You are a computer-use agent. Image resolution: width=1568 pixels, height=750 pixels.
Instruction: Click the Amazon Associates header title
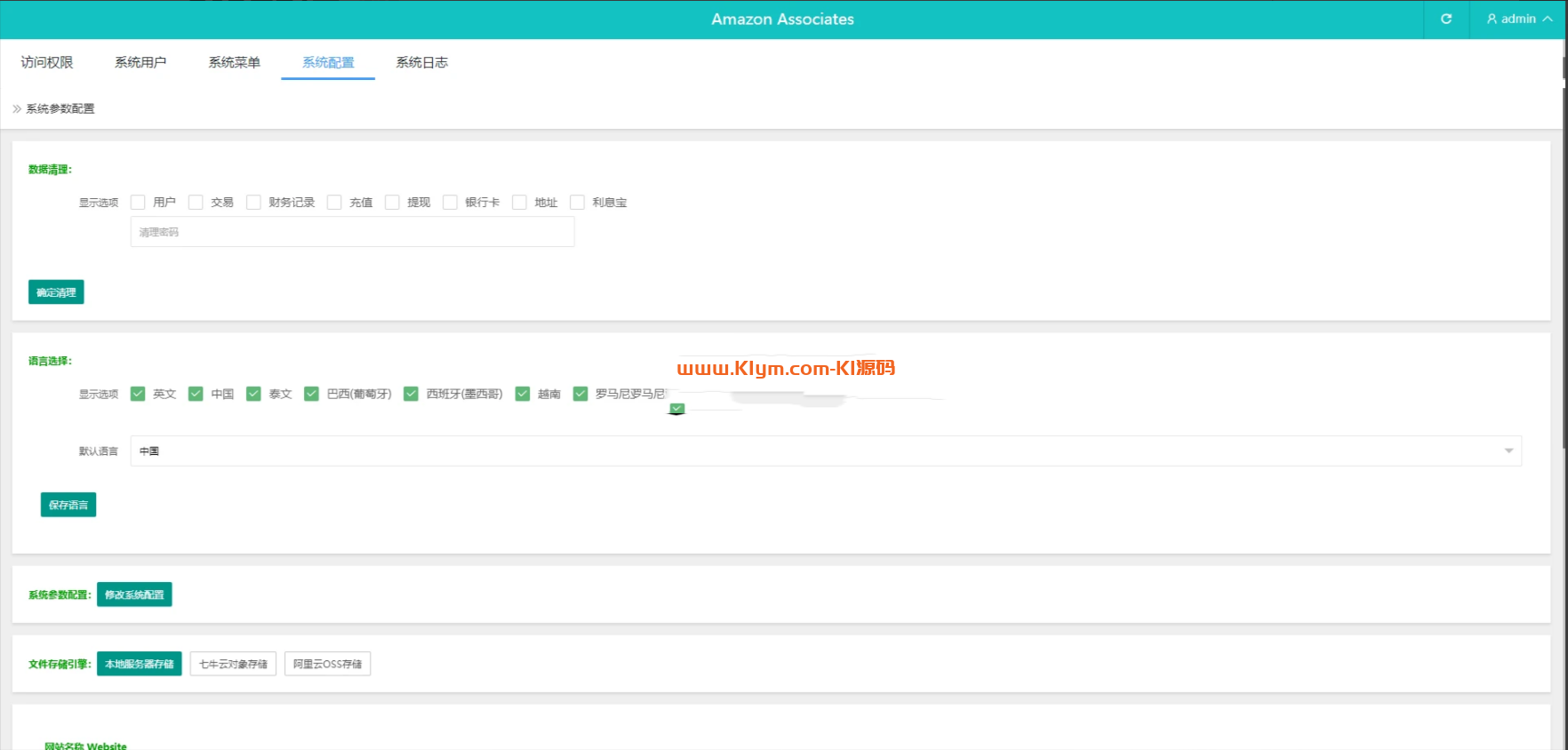coord(783,19)
